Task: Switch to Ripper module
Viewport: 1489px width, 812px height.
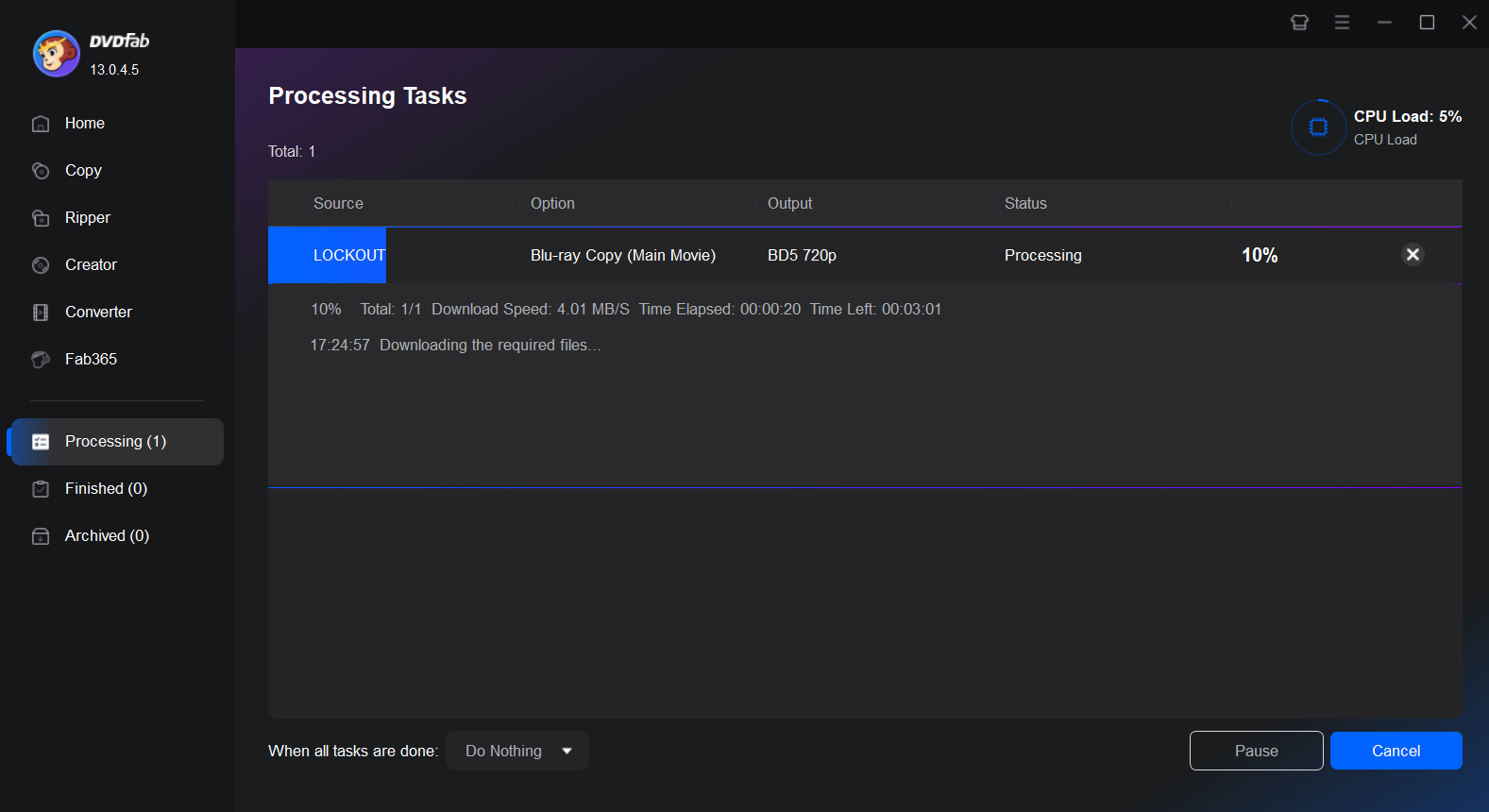Action: click(88, 218)
